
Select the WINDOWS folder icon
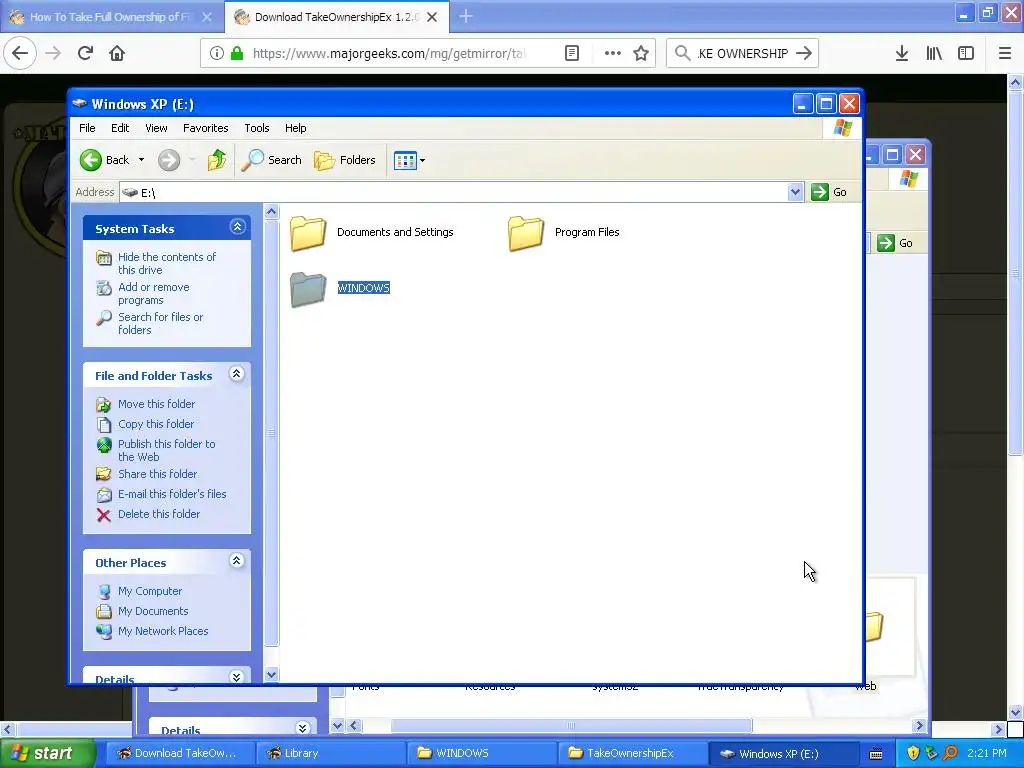coord(308,289)
